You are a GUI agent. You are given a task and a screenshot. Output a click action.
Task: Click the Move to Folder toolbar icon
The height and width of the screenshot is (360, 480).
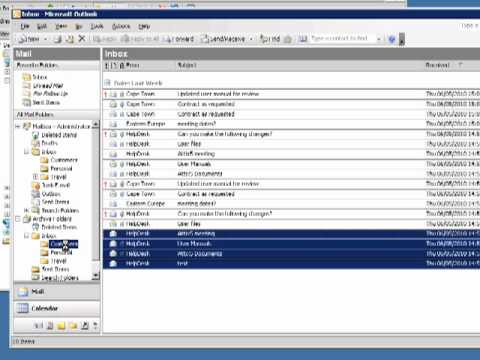point(69,39)
